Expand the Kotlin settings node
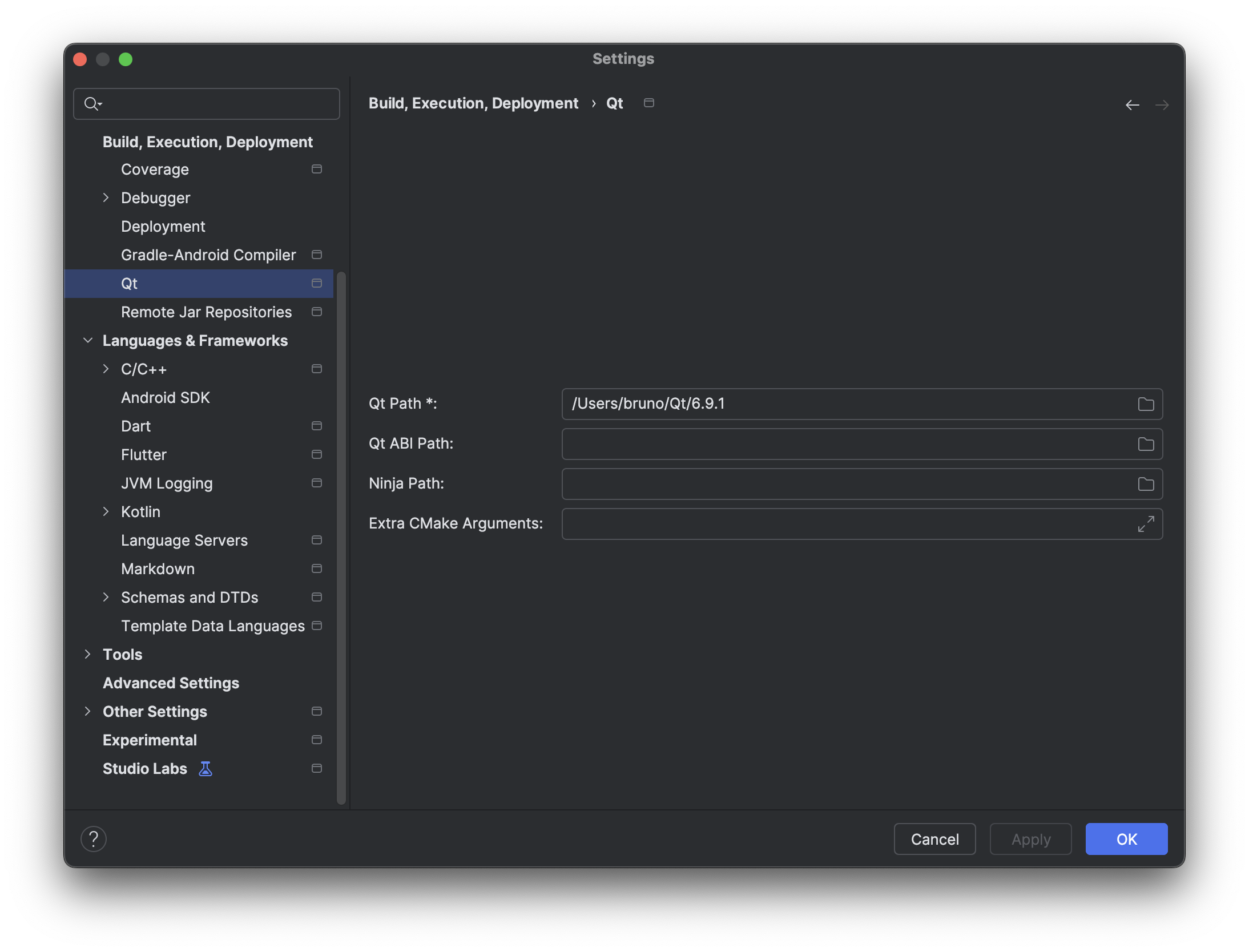Viewport: 1249px width, 952px height. (x=106, y=512)
